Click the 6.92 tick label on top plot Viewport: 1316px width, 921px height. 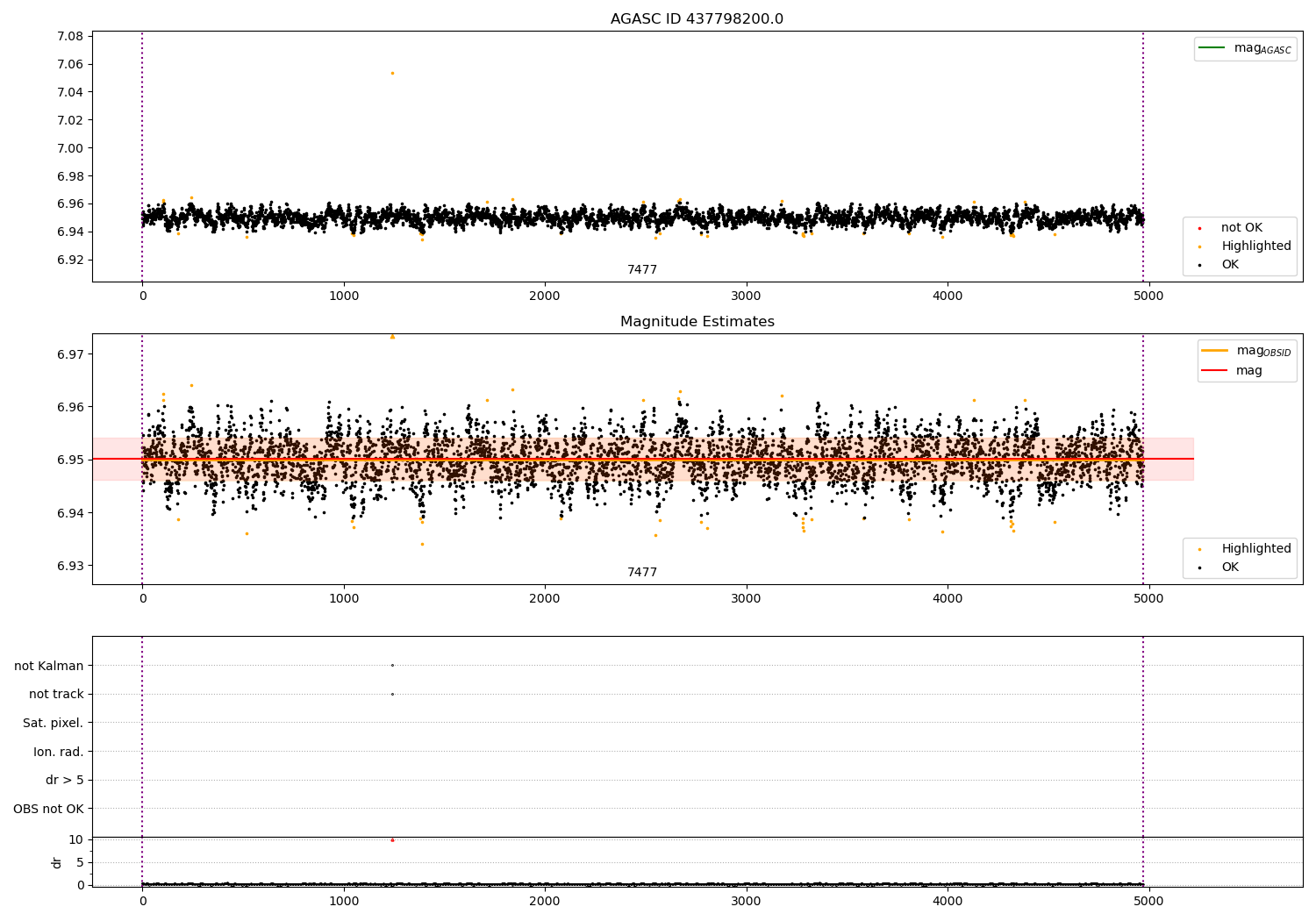[70, 260]
